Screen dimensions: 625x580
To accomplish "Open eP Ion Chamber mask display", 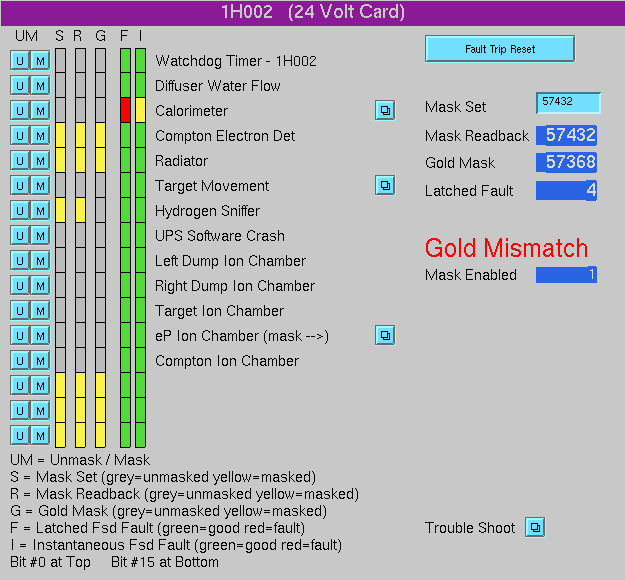I will (385, 335).
